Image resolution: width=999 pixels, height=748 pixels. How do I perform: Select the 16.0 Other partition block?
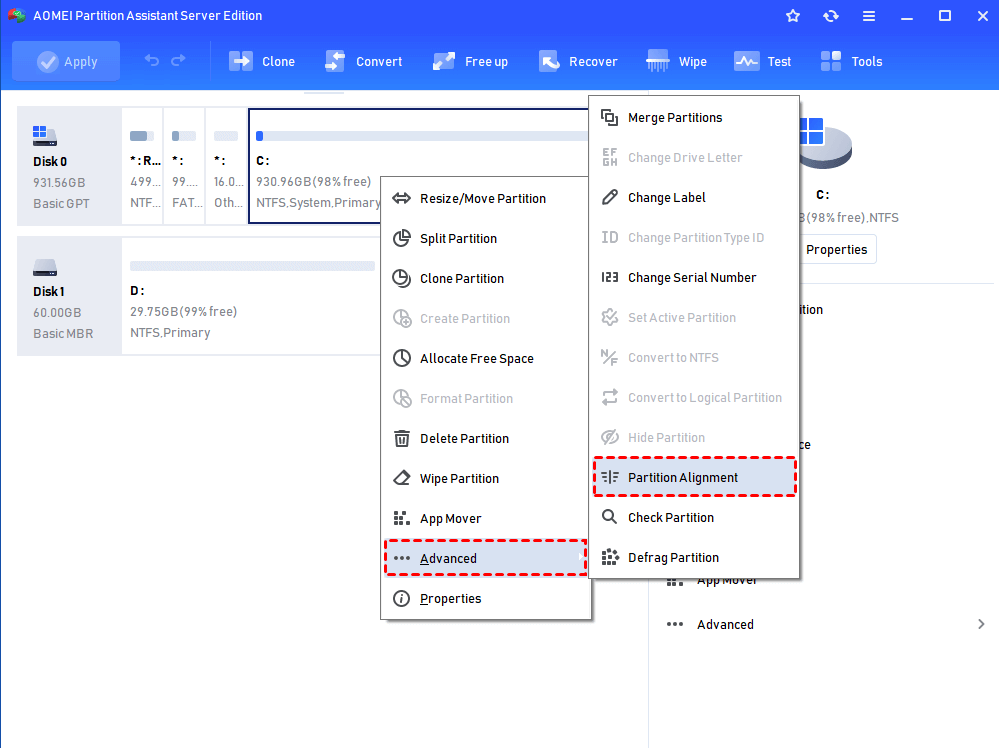click(x=226, y=166)
